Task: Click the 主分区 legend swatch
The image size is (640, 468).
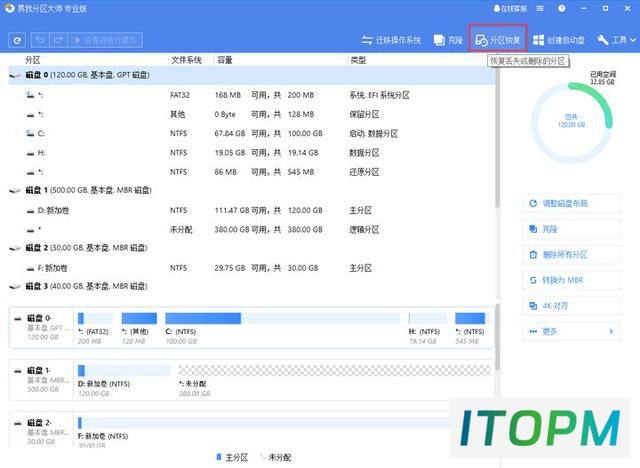Action: pyautogui.click(x=219, y=457)
